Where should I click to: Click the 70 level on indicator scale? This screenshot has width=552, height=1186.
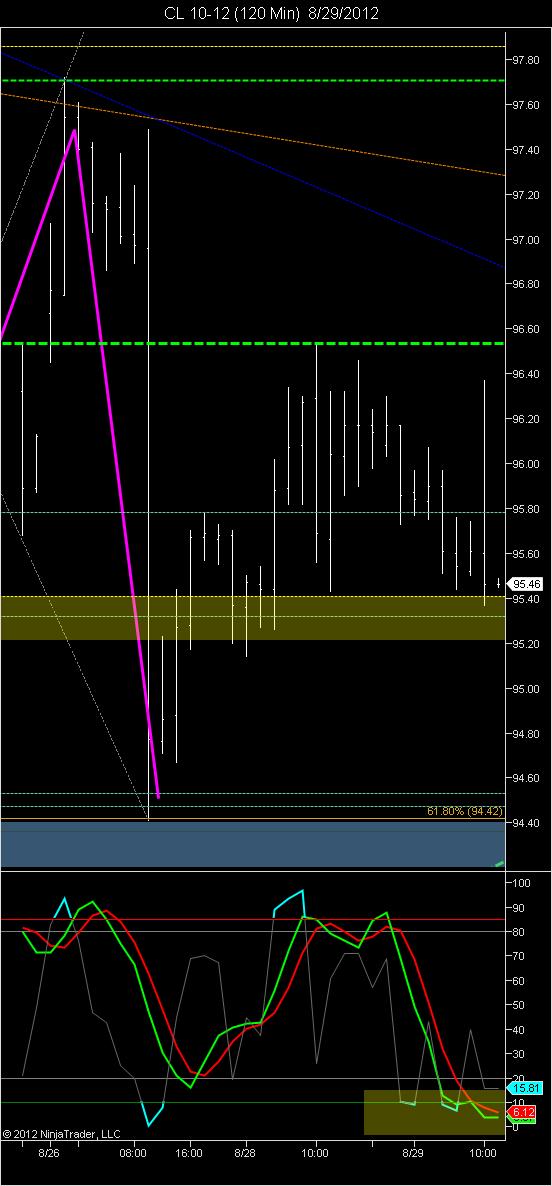(x=519, y=956)
